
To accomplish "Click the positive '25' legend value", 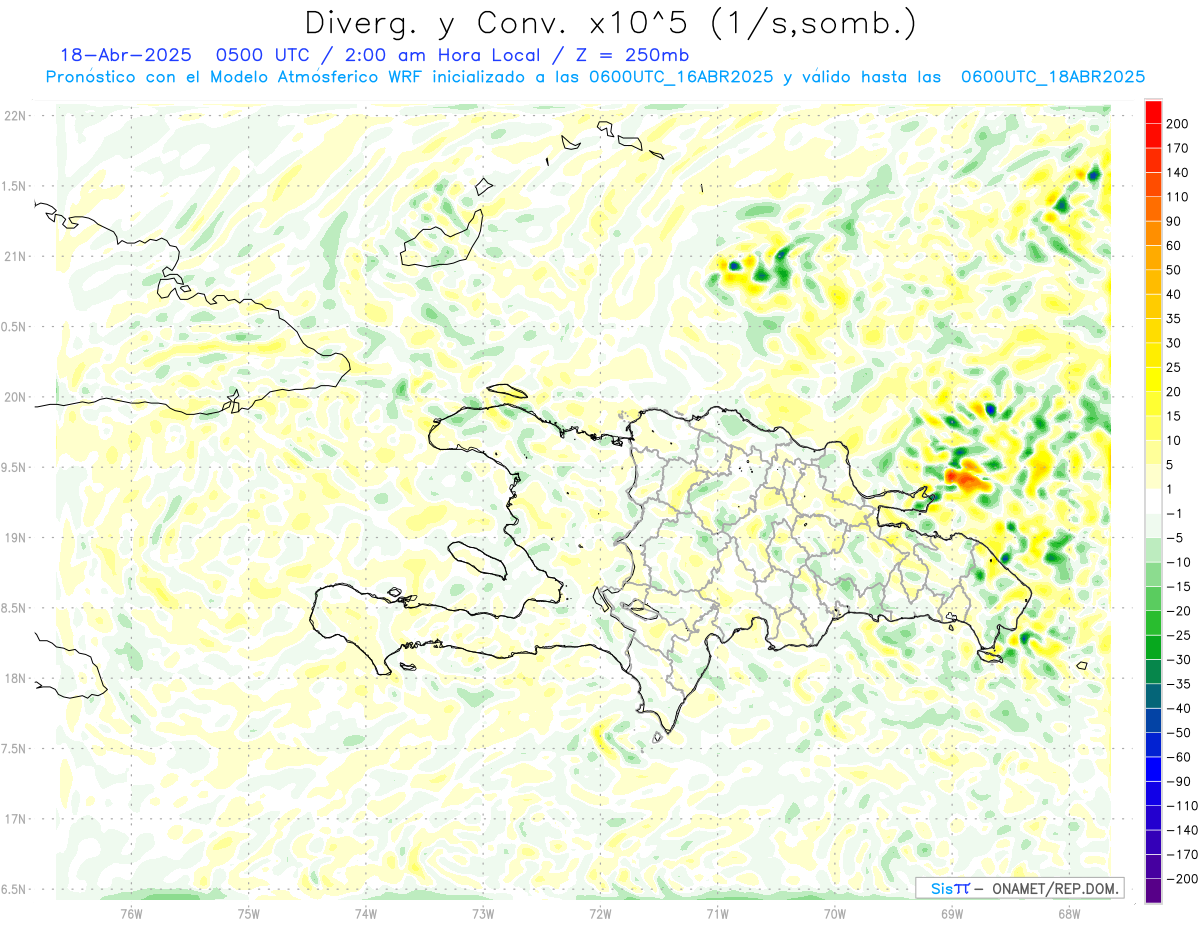I will (1175, 367).
